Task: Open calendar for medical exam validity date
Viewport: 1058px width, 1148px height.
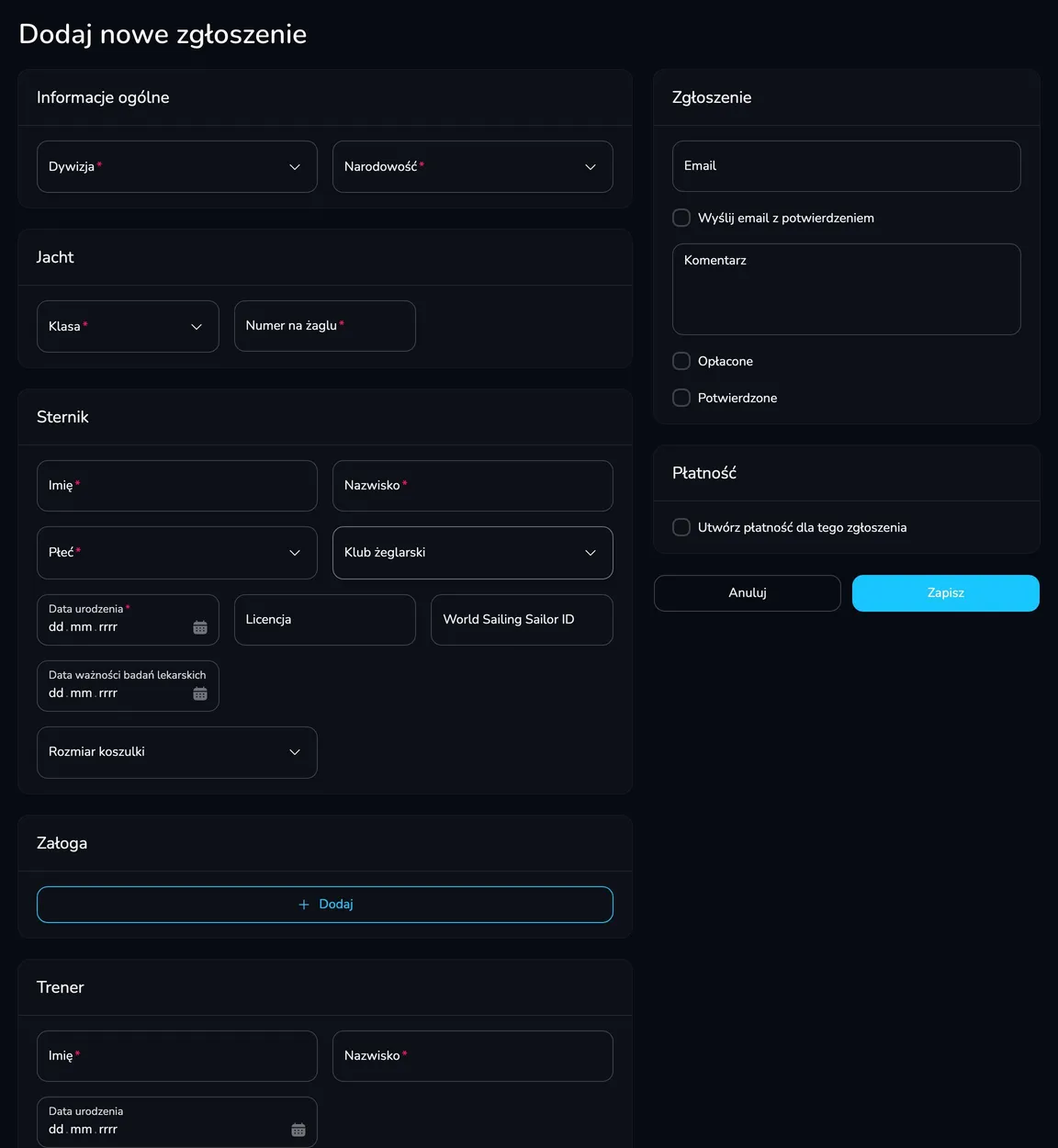Action: coord(200,693)
